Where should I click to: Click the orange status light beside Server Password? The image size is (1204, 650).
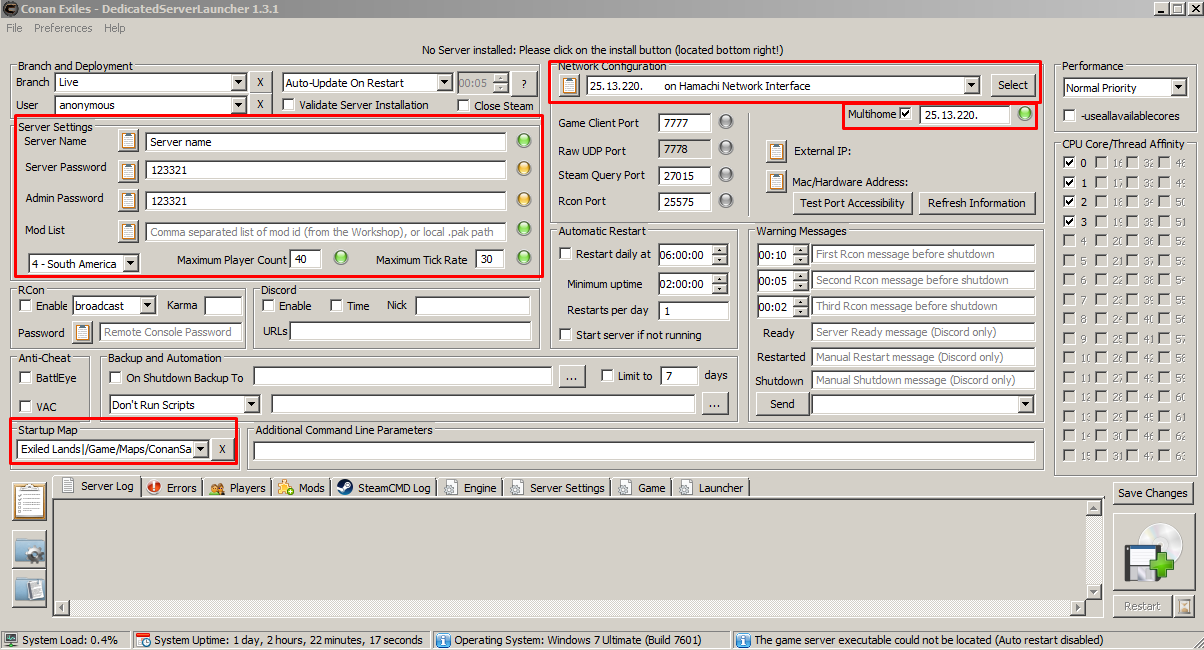523,169
